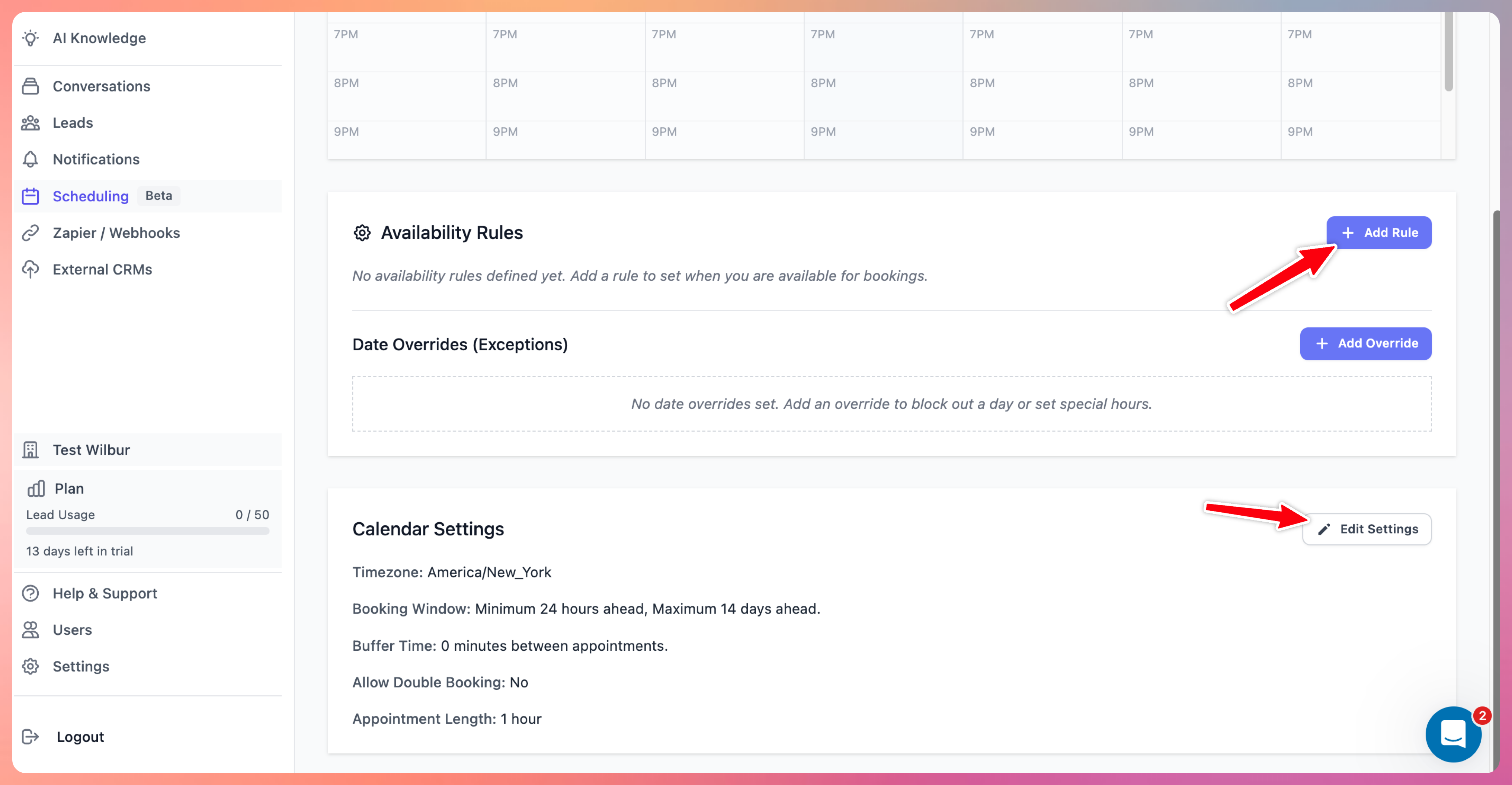Click the Test Wilbur building icon
Screen dimensions: 1512x785
31,450
